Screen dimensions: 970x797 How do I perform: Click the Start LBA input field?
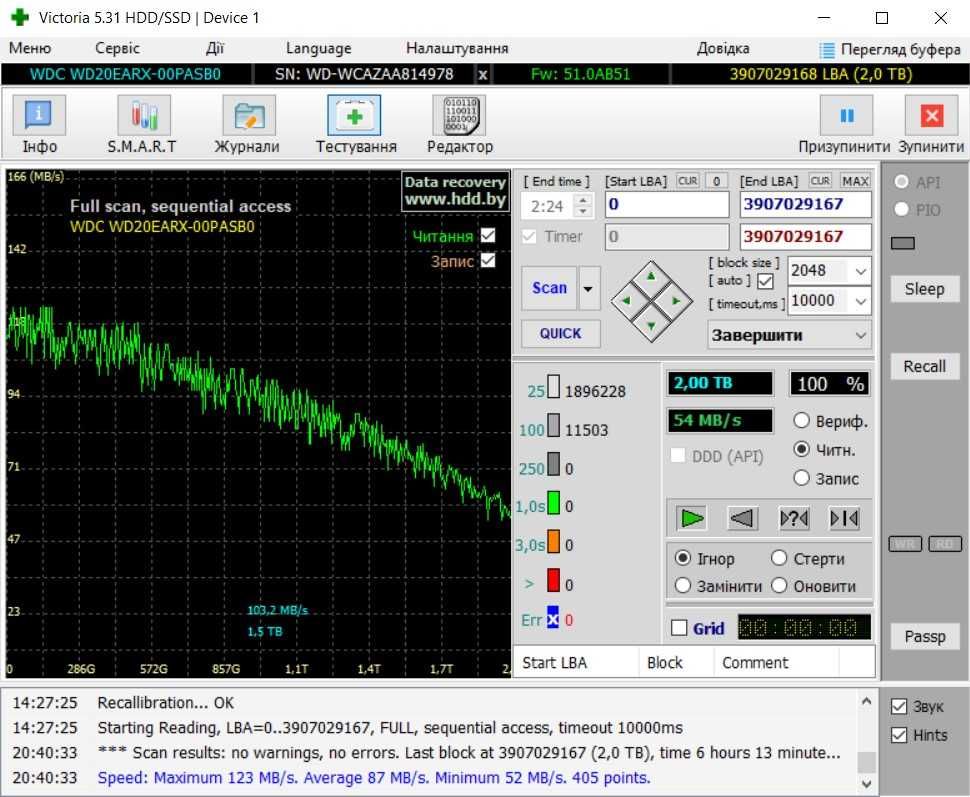pyautogui.click(x=667, y=204)
